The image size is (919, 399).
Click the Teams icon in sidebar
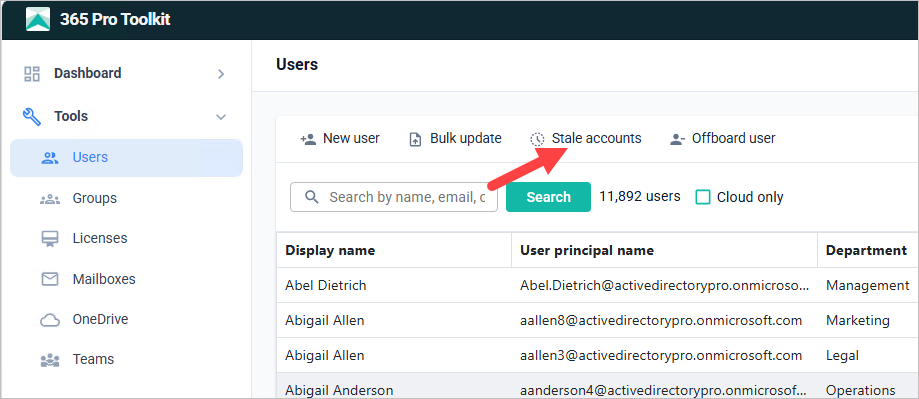click(x=50, y=360)
